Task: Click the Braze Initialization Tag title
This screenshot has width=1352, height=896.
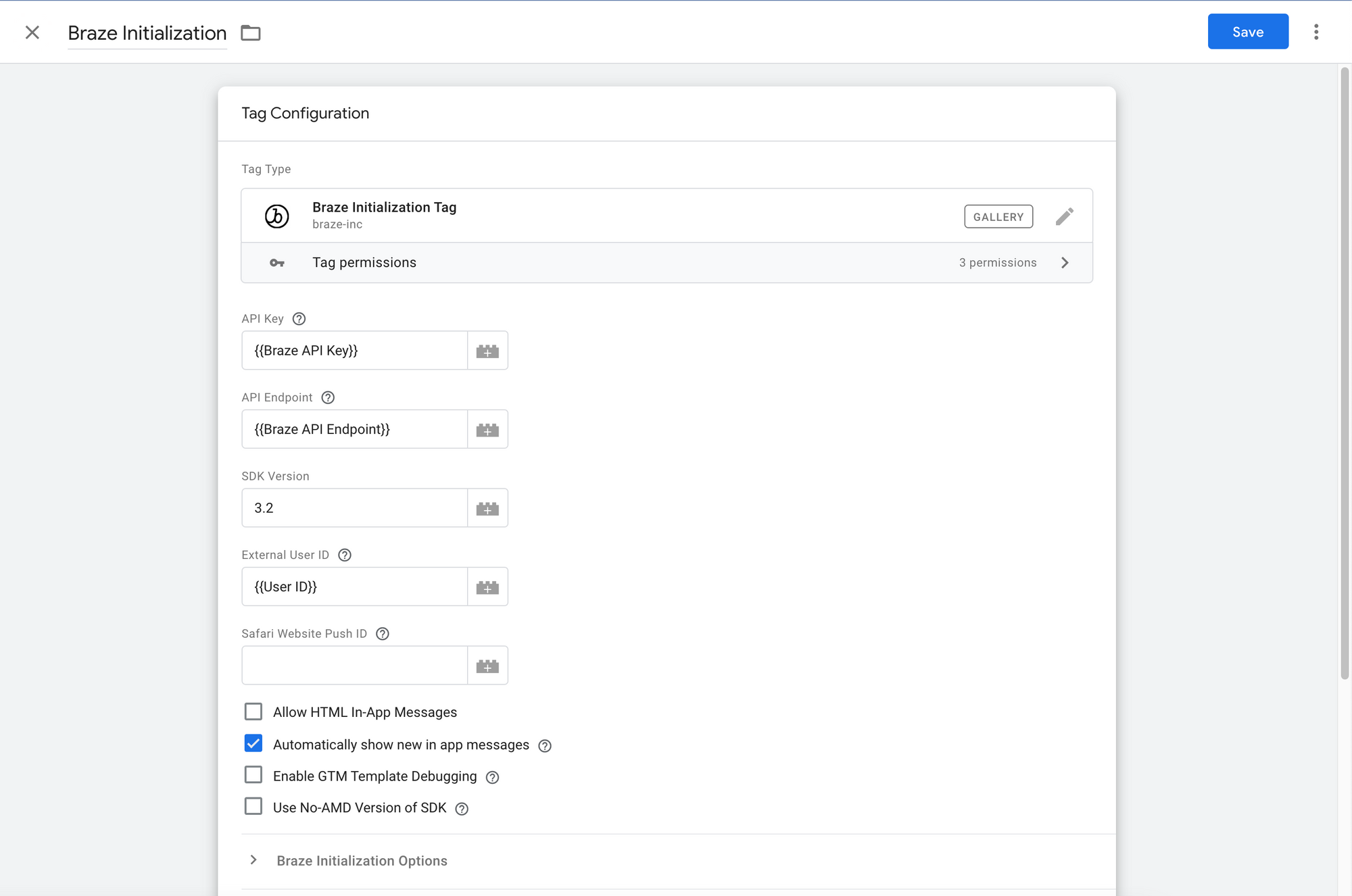Action: pyautogui.click(x=384, y=207)
